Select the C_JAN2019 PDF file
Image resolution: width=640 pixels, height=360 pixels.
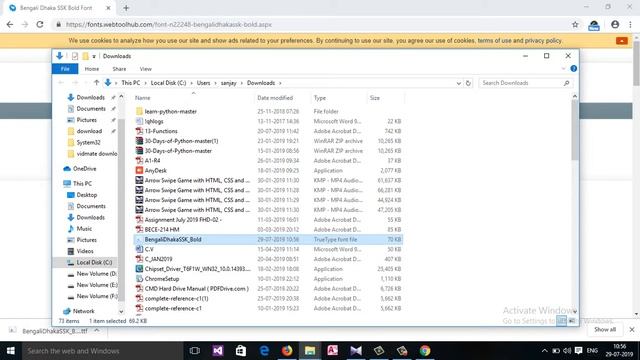[158, 259]
